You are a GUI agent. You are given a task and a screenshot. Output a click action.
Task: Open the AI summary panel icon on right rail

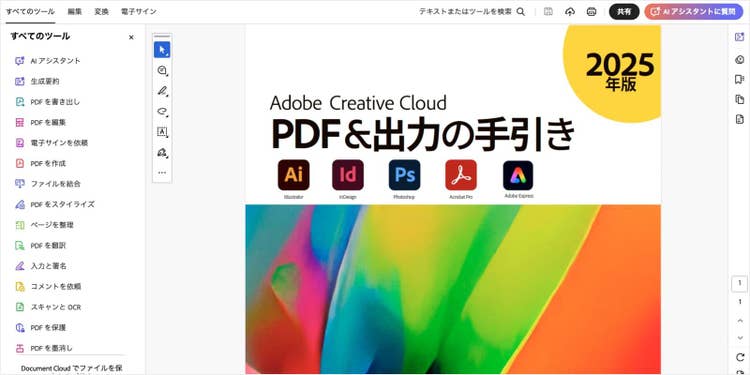pos(739,37)
